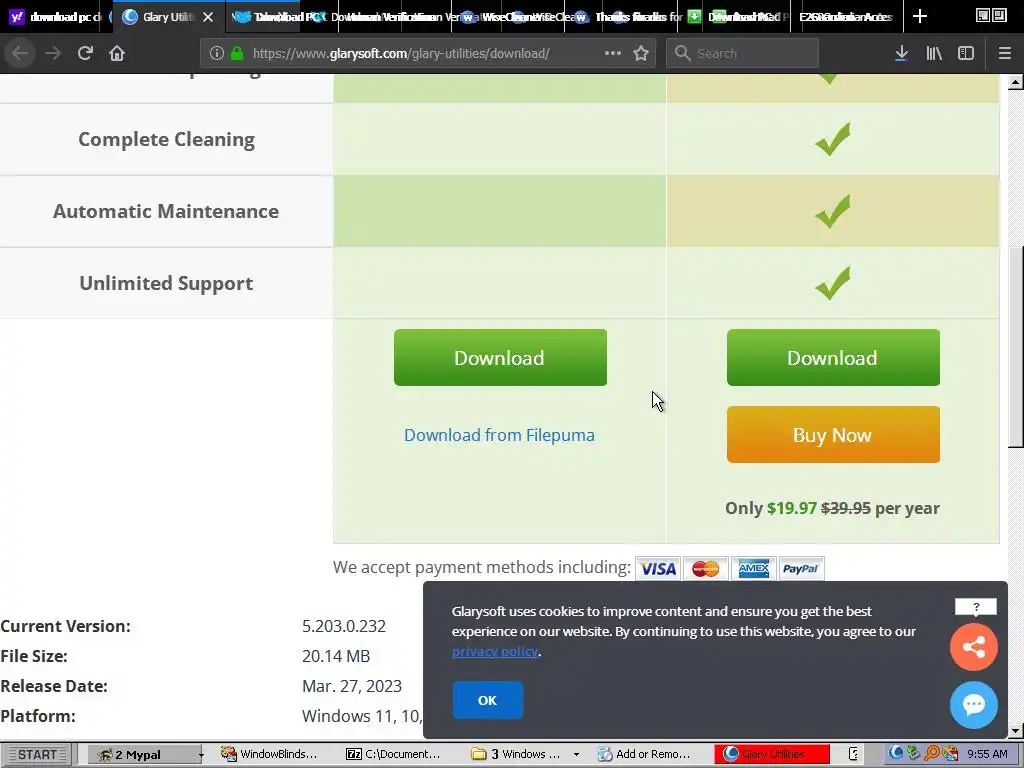
Task: Click the version number 5.203.0.232
Action: [344, 626]
